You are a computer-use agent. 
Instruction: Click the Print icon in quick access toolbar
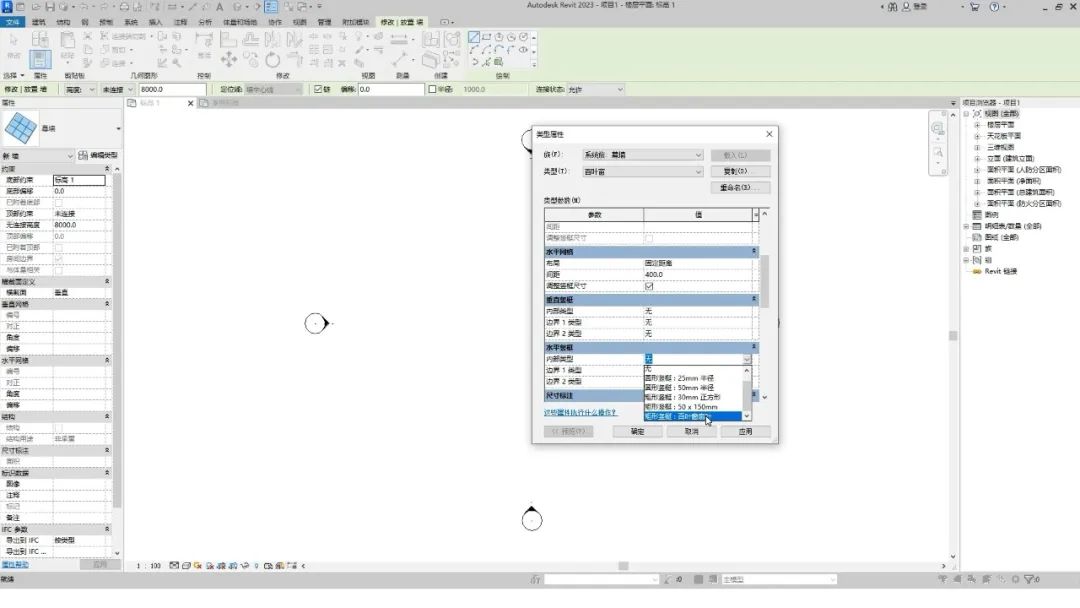(124, 7)
